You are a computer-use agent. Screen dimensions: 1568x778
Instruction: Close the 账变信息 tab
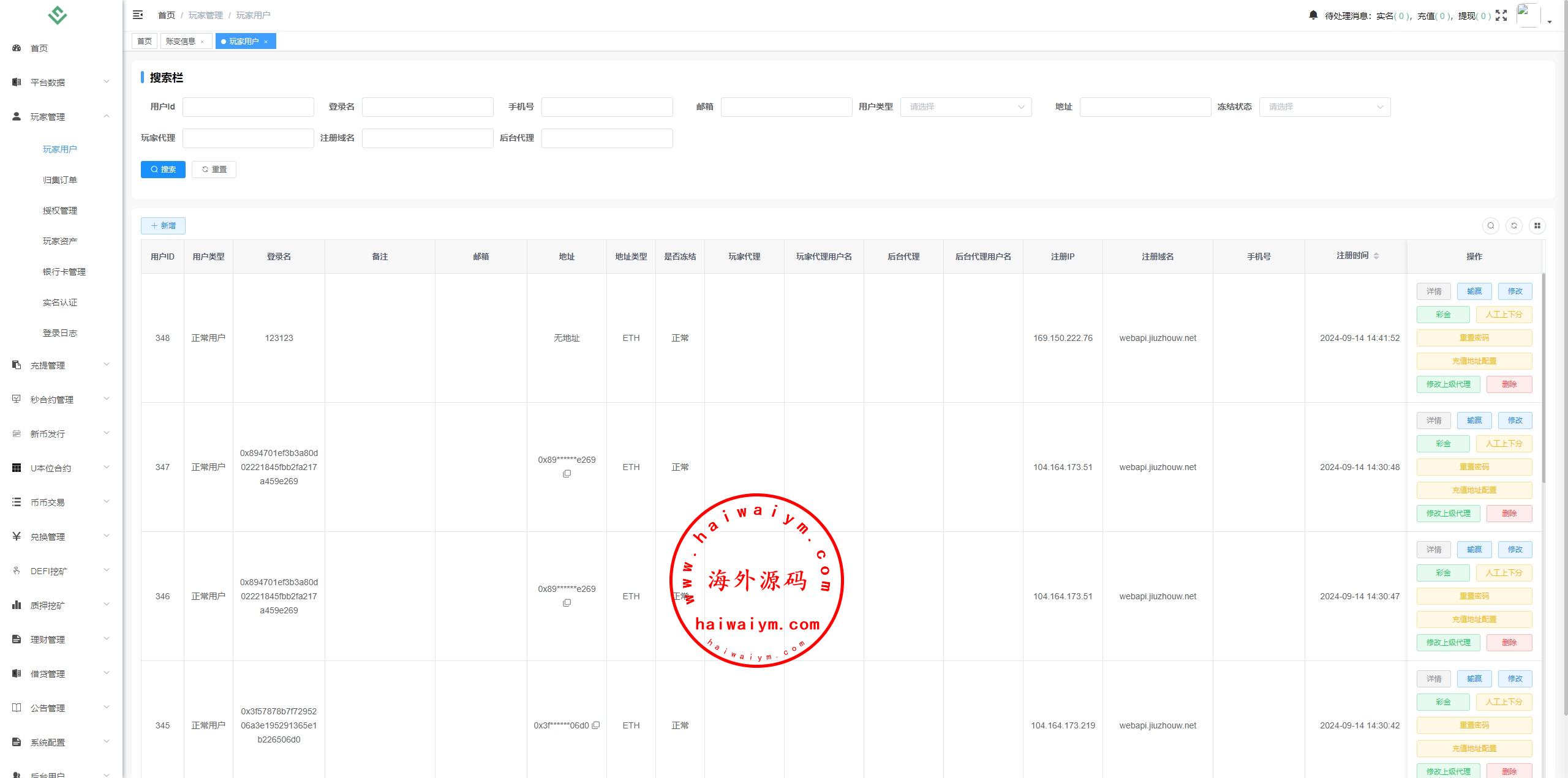tap(202, 42)
